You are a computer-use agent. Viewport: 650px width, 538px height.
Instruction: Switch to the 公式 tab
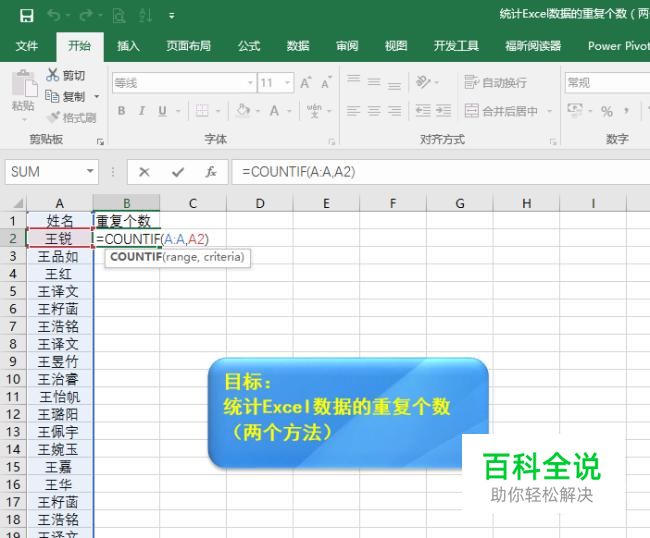coord(249,46)
